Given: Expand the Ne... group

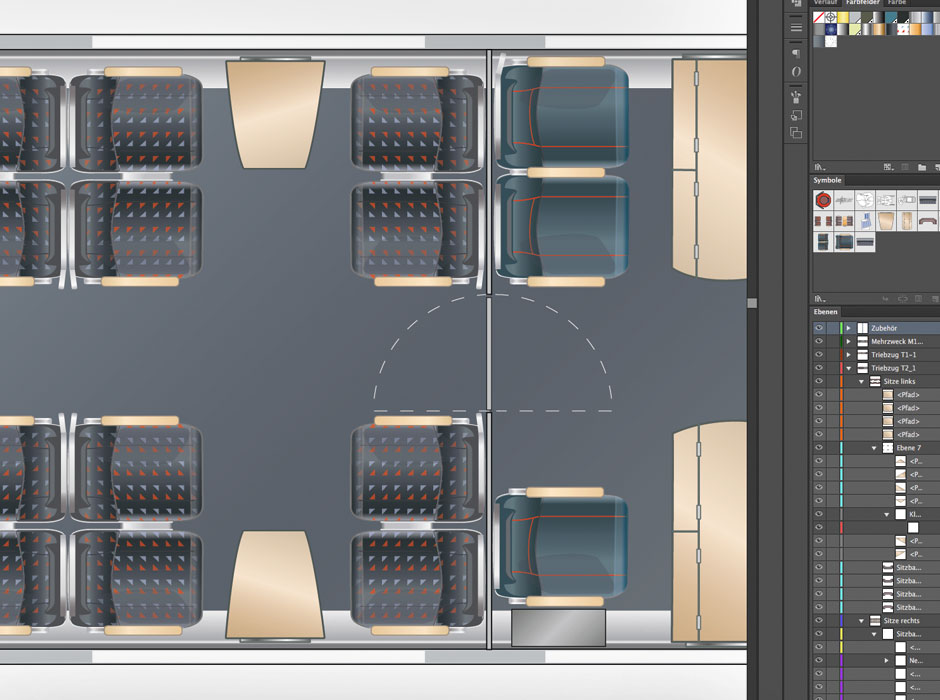Looking at the screenshot, I should tap(887, 660).
